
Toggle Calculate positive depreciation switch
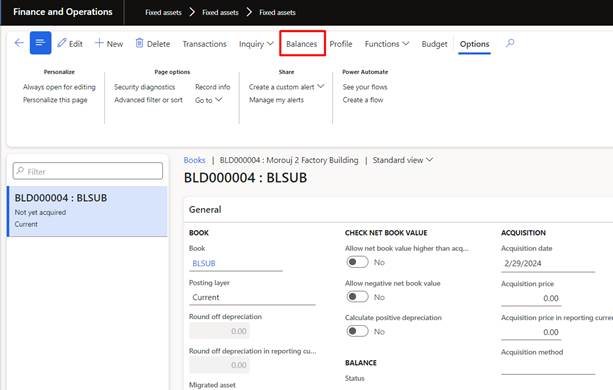pos(357,331)
